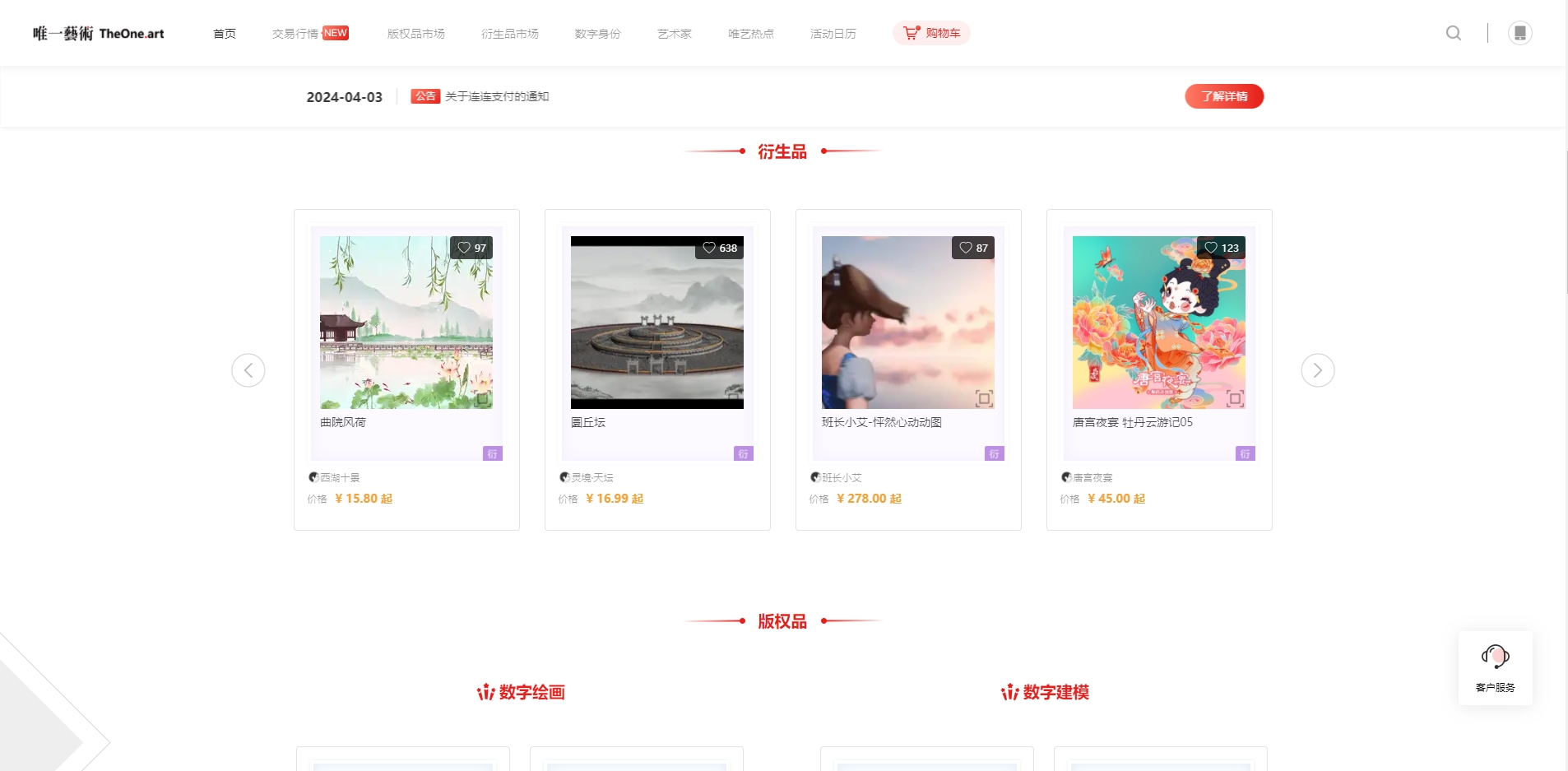This screenshot has height=771, width=1568.
Task: Click the icon beside 数字绘画 heading
Action: click(x=486, y=692)
